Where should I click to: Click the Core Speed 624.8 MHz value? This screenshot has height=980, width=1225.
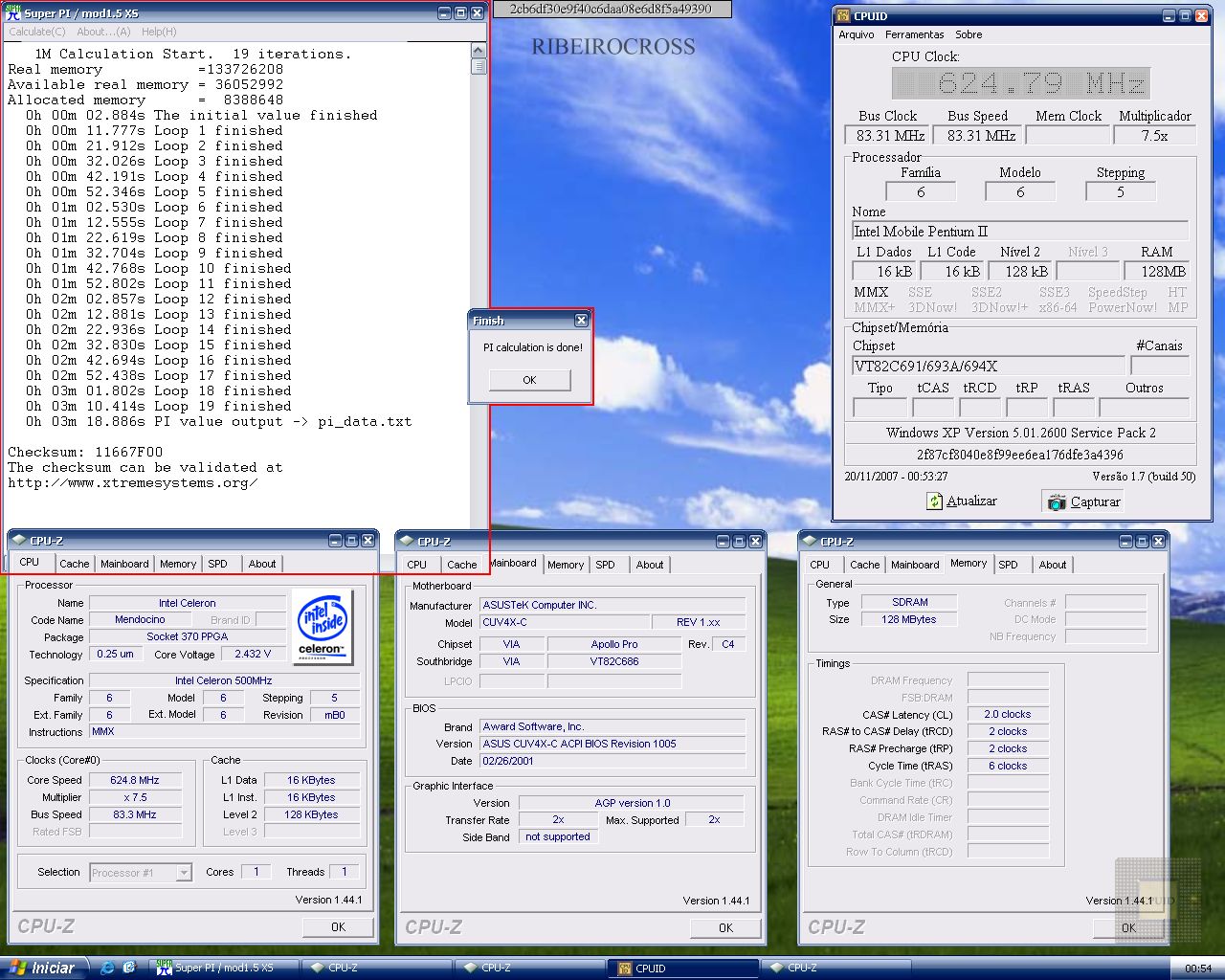point(135,780)
